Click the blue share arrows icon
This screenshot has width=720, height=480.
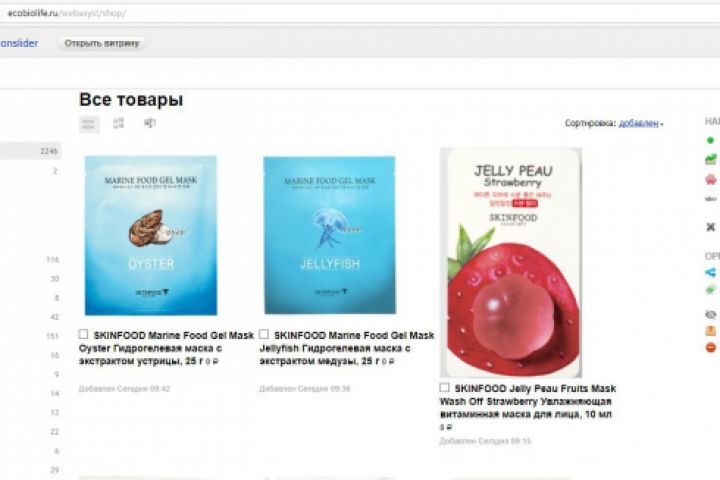pyautogui.click(x=710, y=272)
